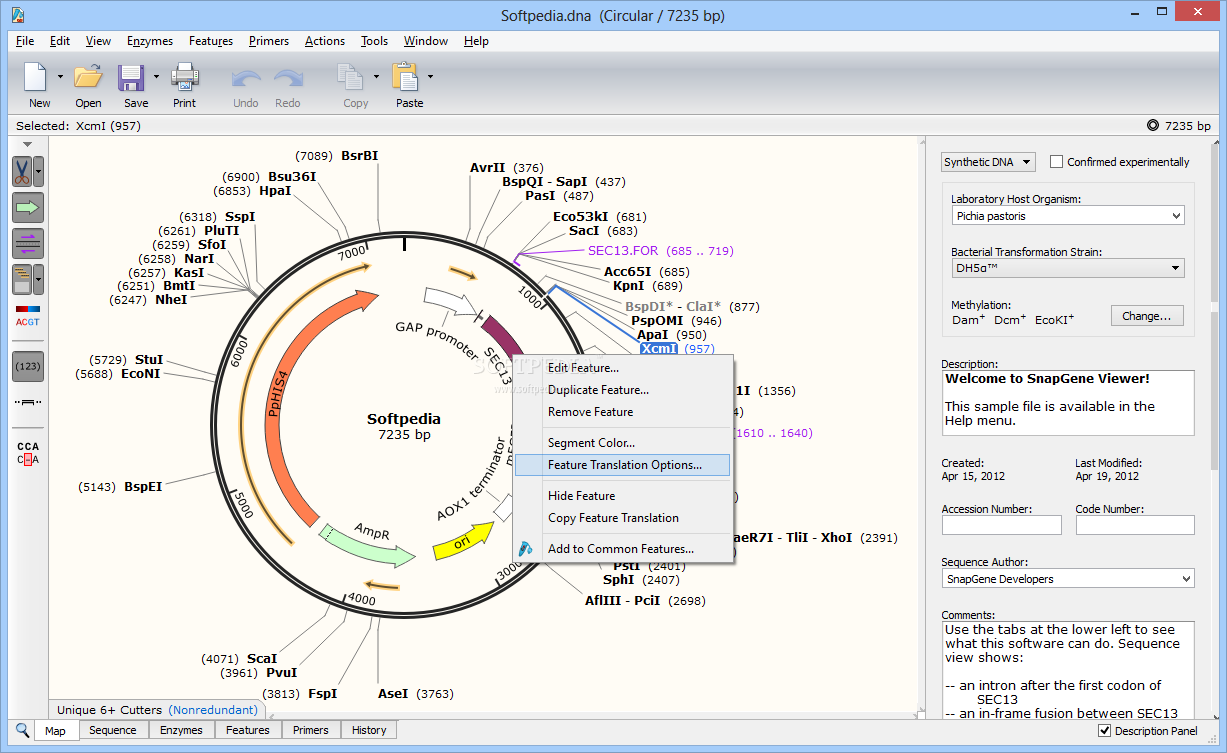Click the SnapGene app icon in title bar
The height and width of the screenshot is (753, 1227).
(16, 15)
